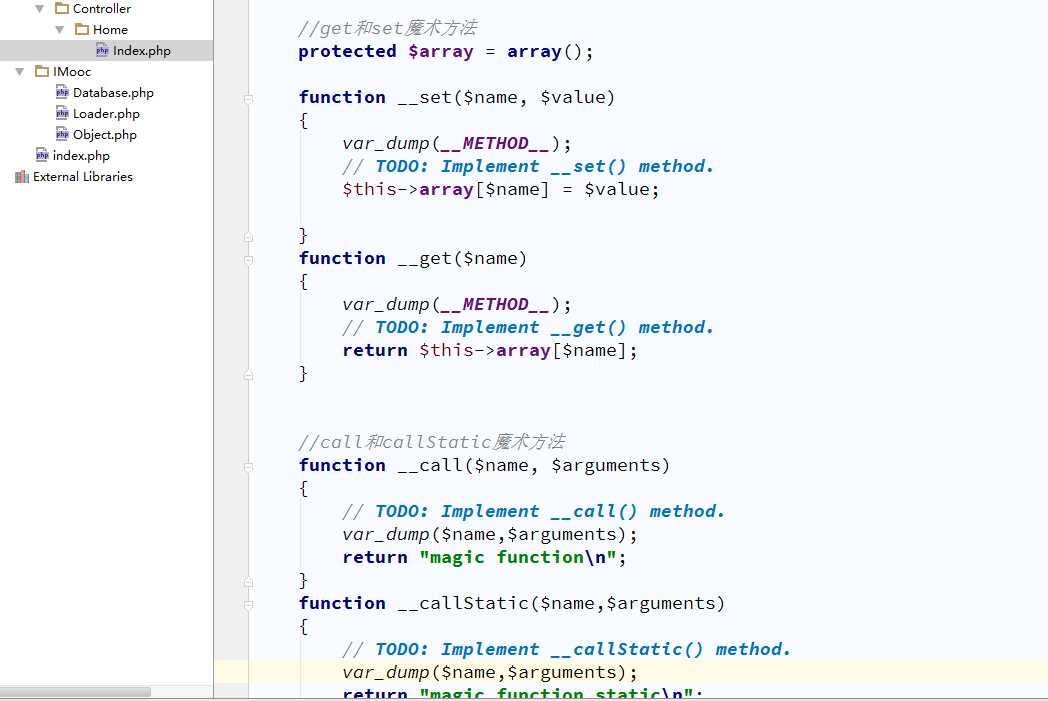1048x701 pixels.
Task: Open the root index.php file
Action: click(81, 155)
